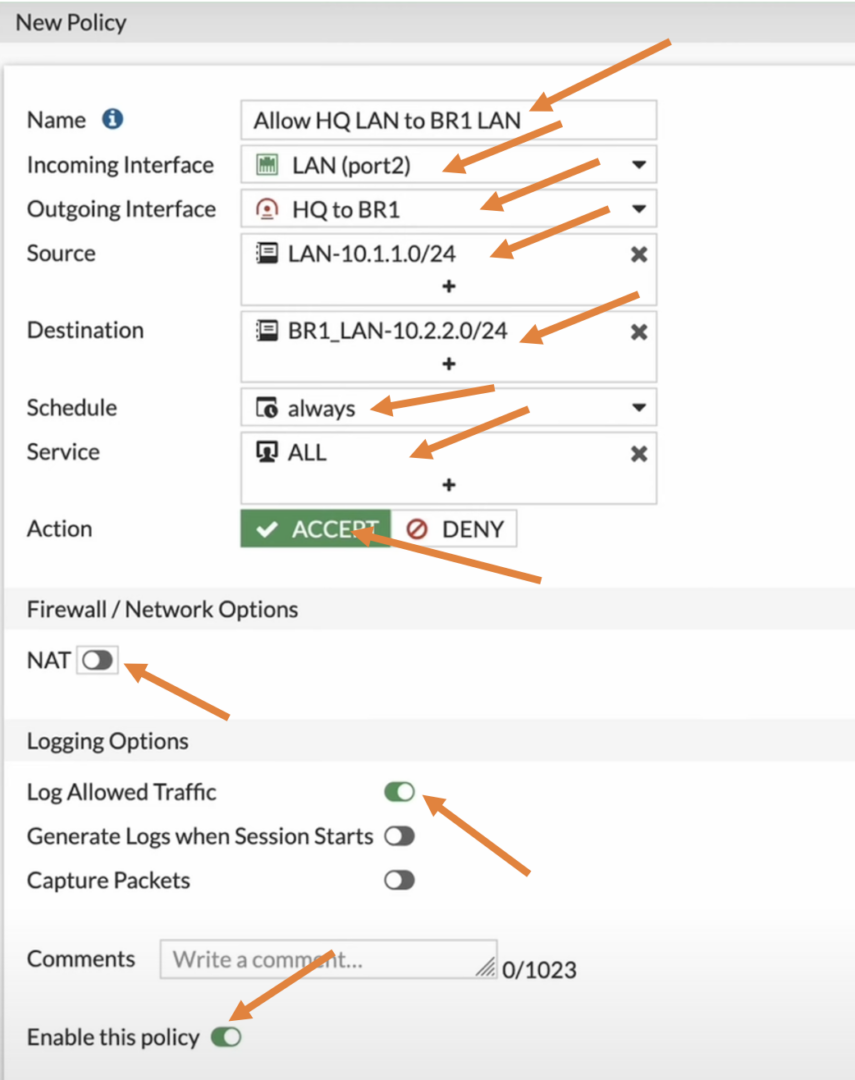Disable the Log Allowed Traffic toggle
This screenshot has height=1080, width=855.
click(x=398, y=791)
